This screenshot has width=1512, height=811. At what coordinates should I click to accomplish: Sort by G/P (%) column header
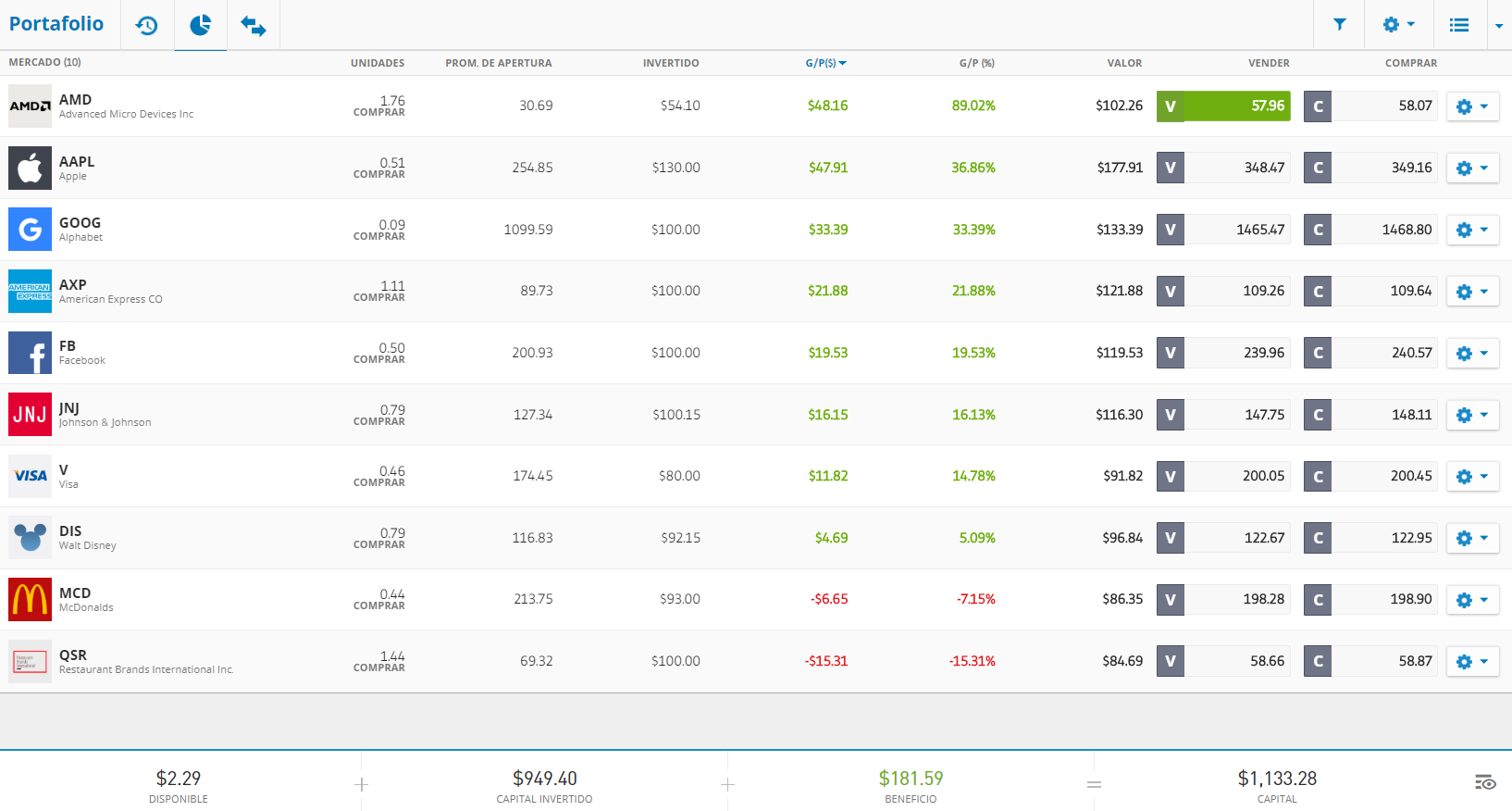(x=976, y=63)
